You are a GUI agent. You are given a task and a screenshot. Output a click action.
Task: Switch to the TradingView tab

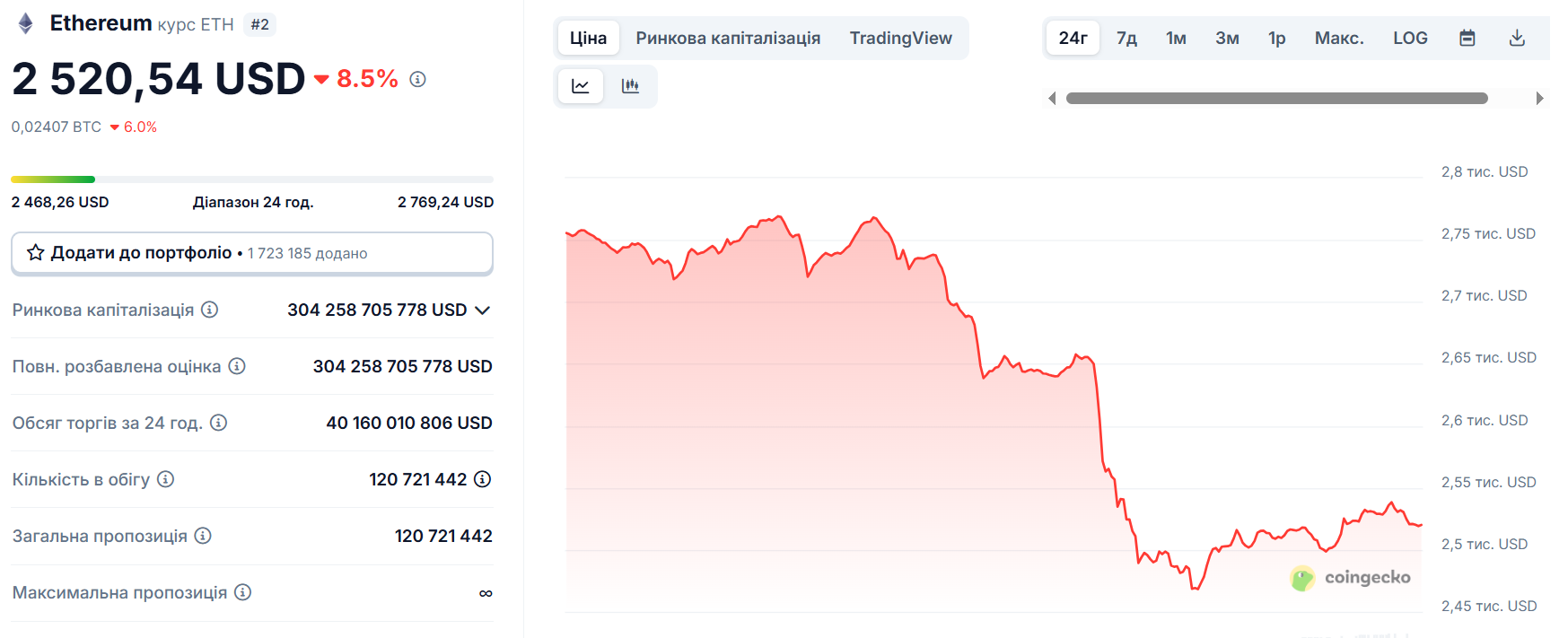pyautogui.click(x=900, y=38)
